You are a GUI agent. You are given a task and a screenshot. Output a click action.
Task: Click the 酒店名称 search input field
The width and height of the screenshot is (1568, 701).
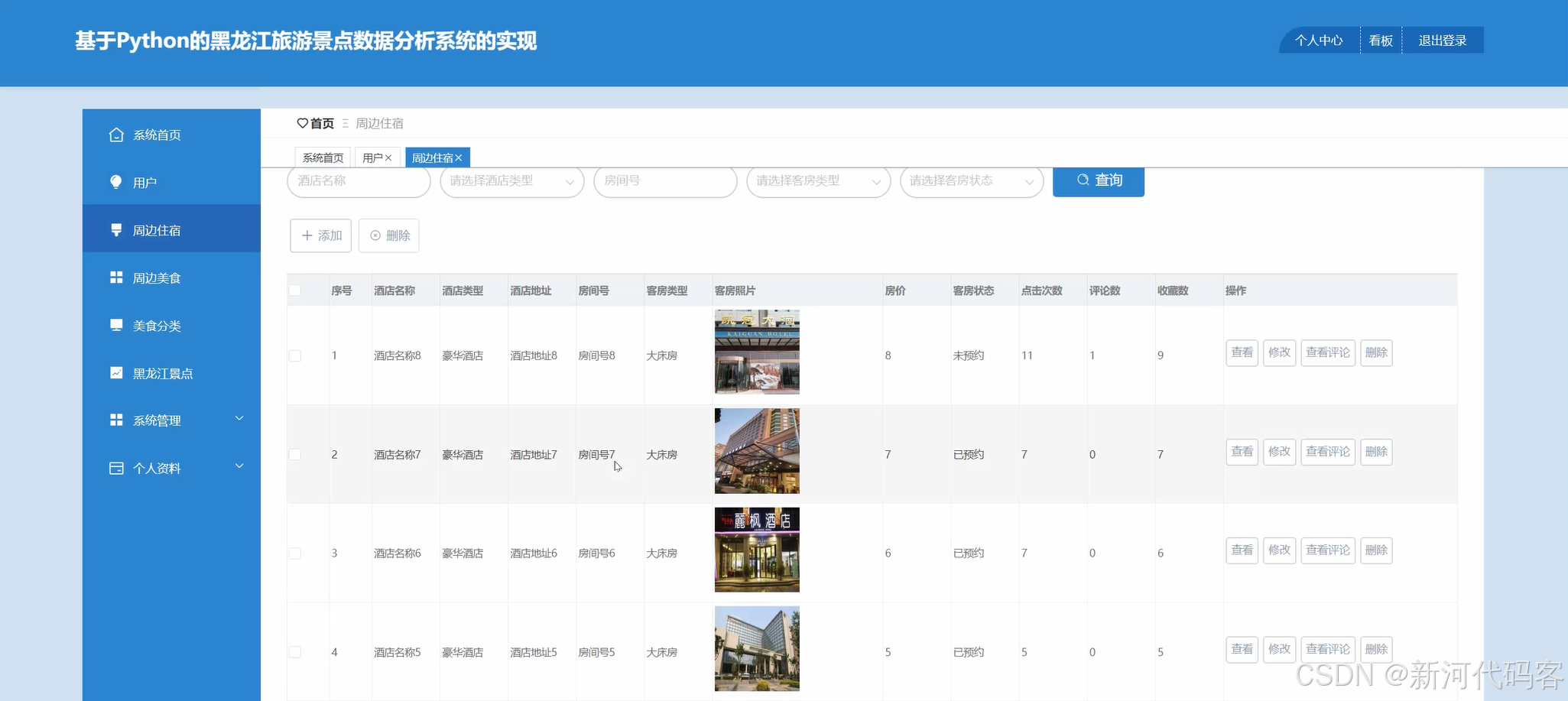click(x=359, y=181)
